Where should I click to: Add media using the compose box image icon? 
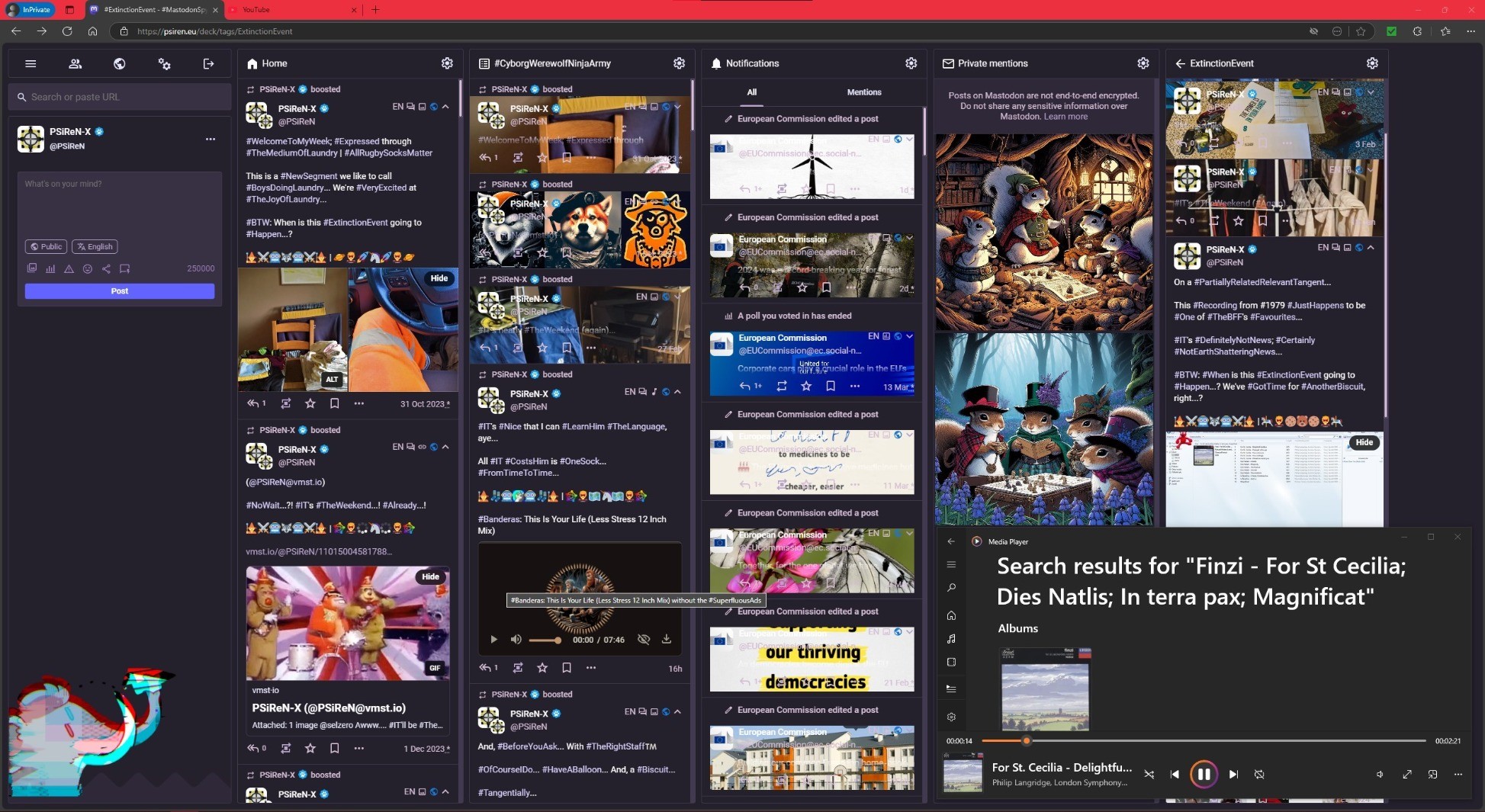(32, 268)
